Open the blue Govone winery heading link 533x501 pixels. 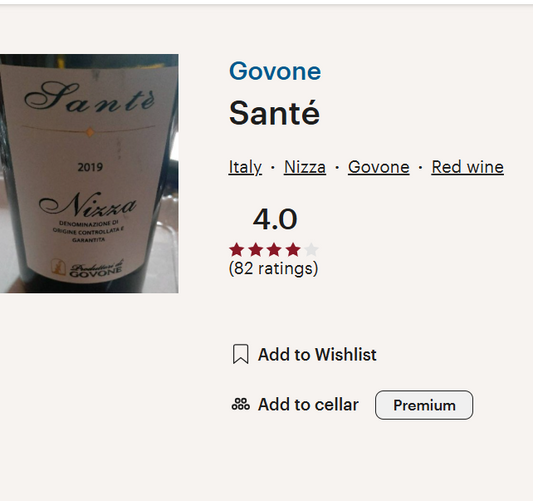[275, 71]
